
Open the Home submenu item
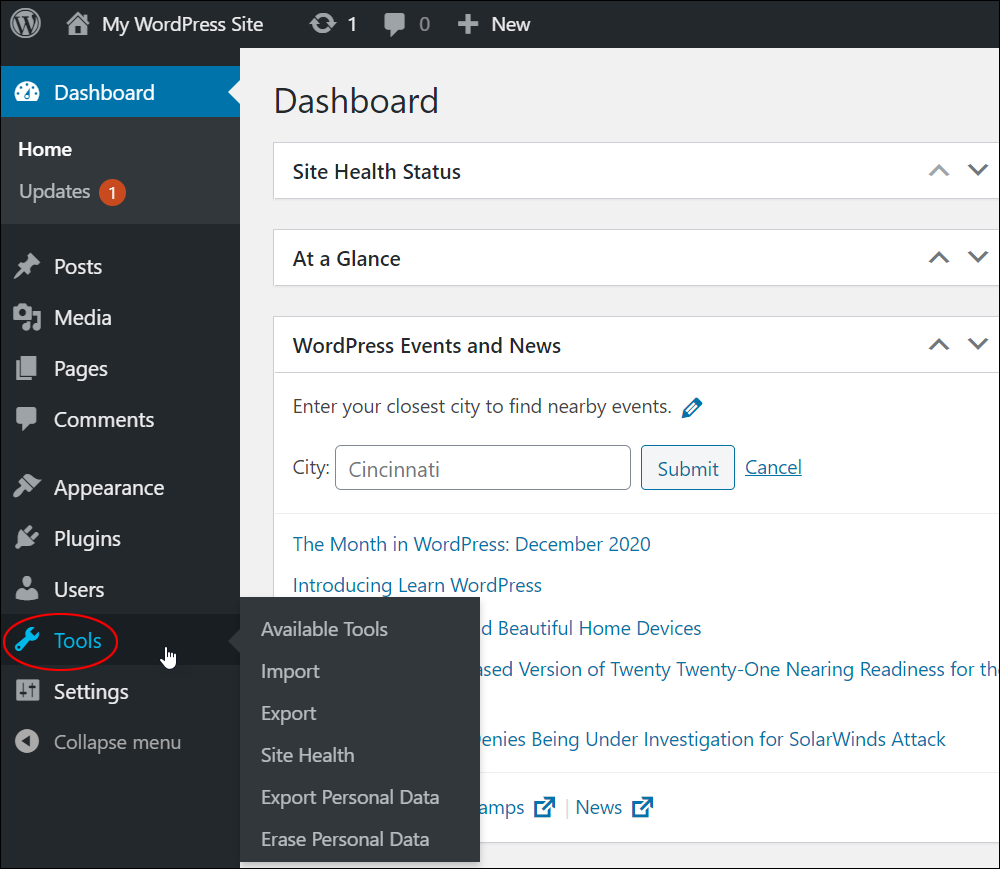pyautogui.click(x=45, y=149)
